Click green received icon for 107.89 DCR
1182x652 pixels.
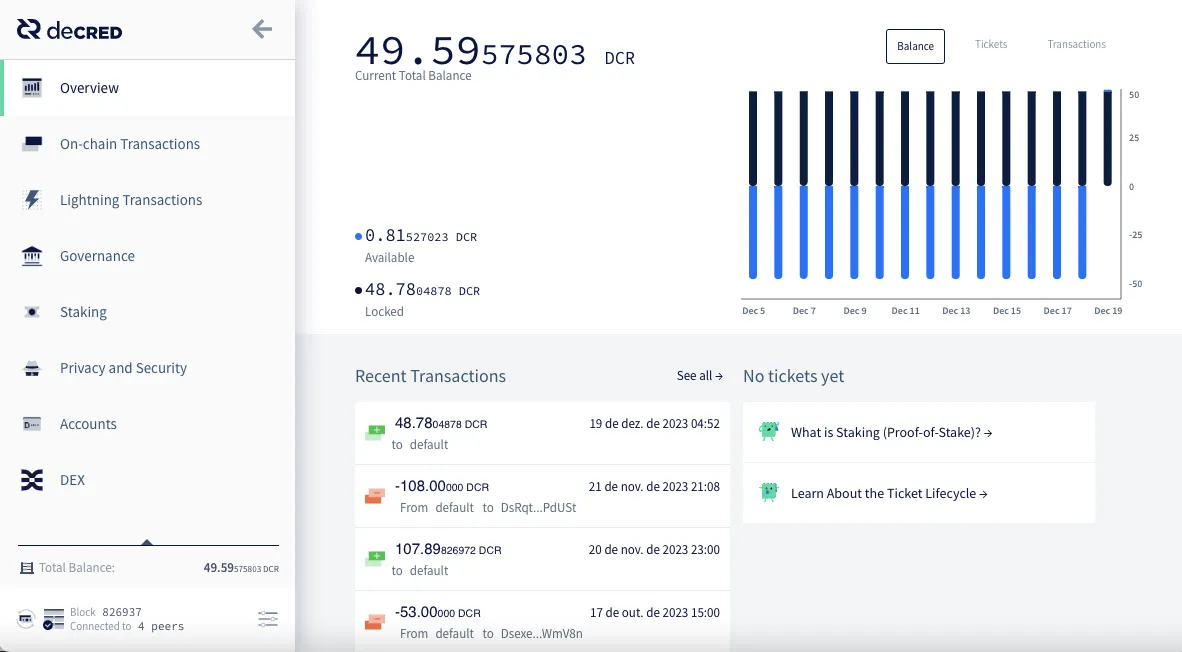[x=375, y=559]
